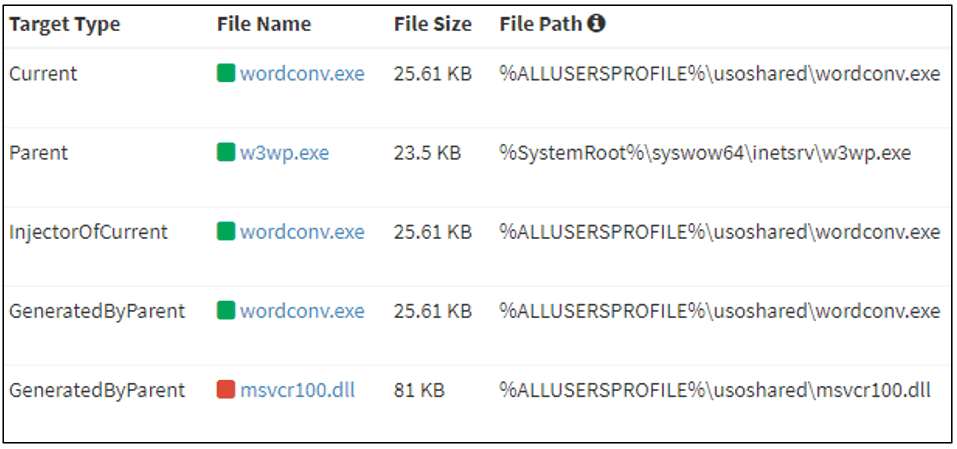The image size is (957, 449).
Task: Click the red status square beside msvcr100.dll
Action: tap(226, 390)
